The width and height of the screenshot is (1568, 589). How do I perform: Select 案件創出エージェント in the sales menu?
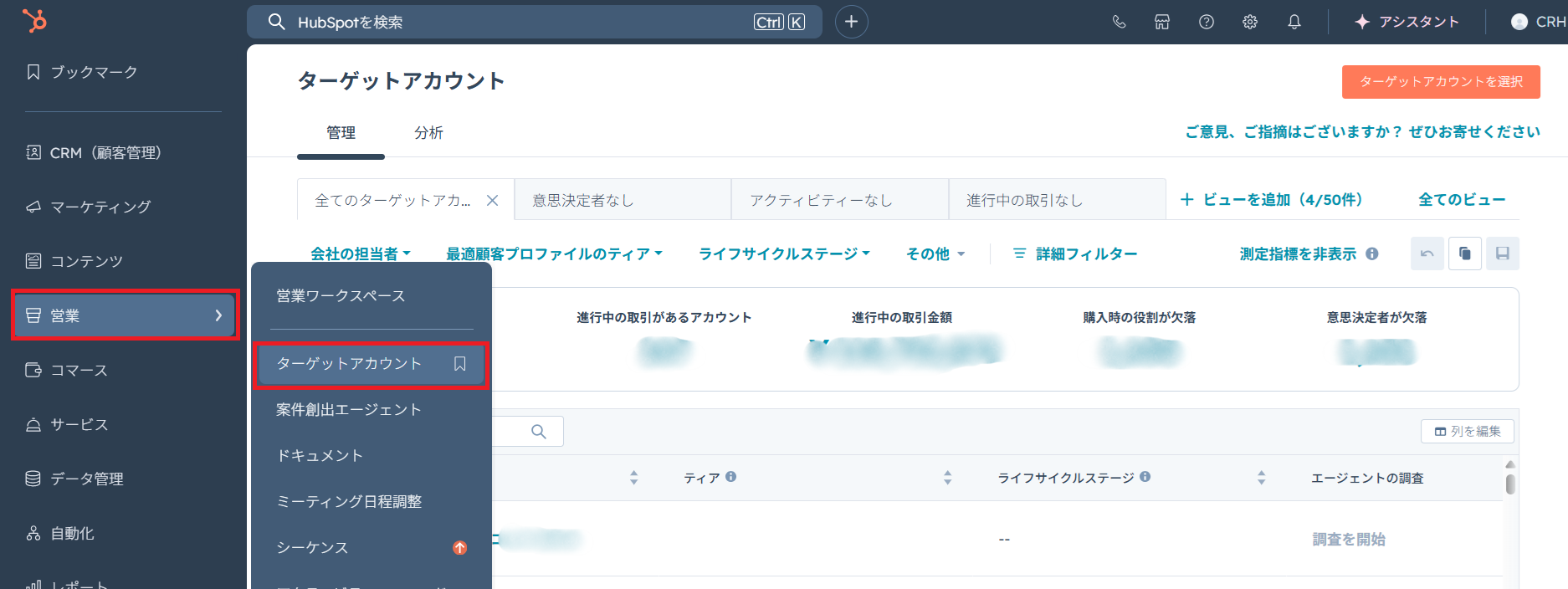[348, 410]
